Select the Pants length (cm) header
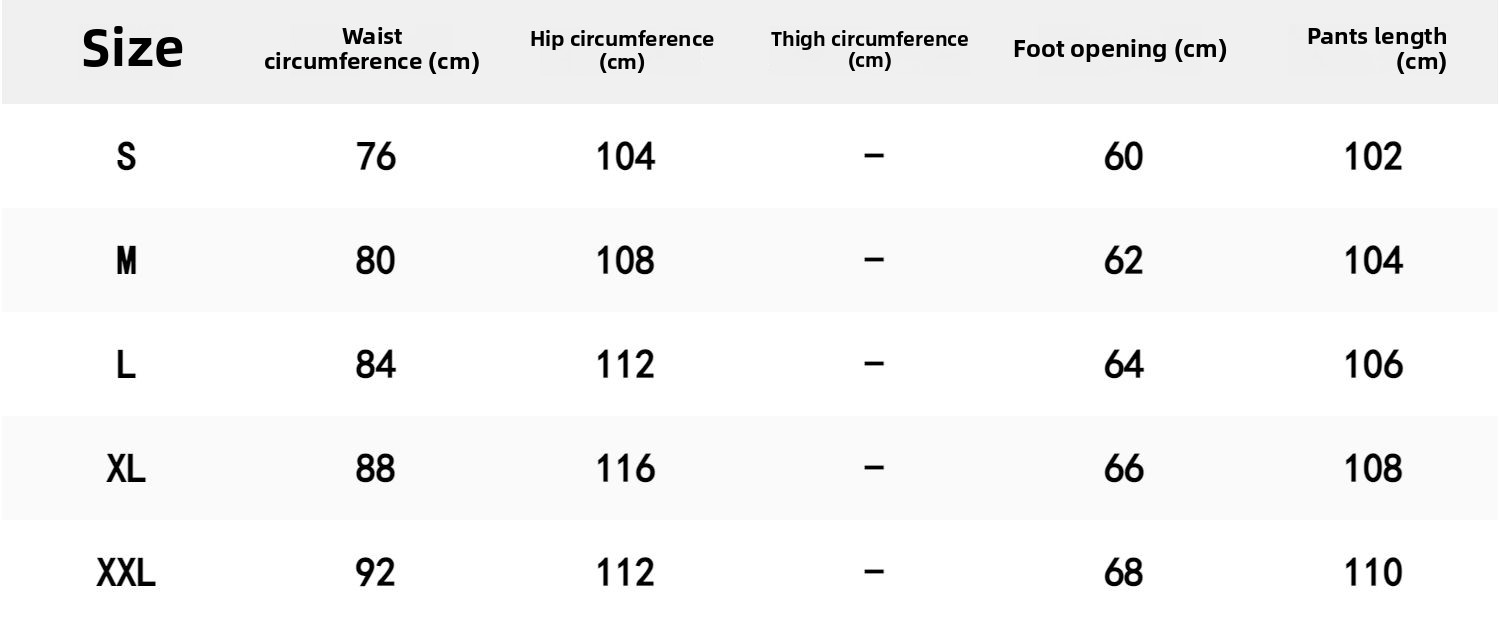The image size is (1500, 628). pyautogui.click(x=1376, y=49)
